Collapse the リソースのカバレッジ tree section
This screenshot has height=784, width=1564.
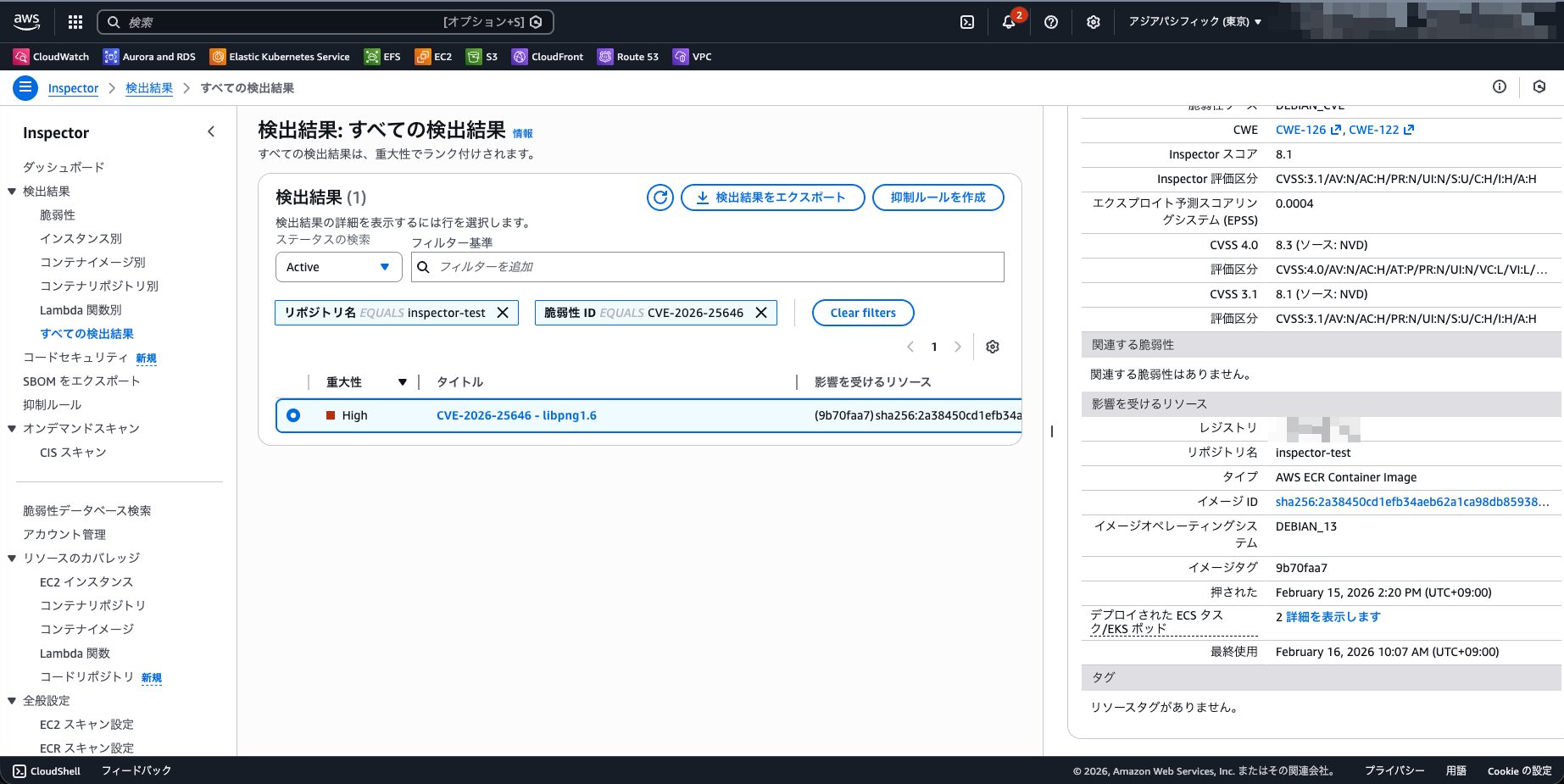point(12,559)
